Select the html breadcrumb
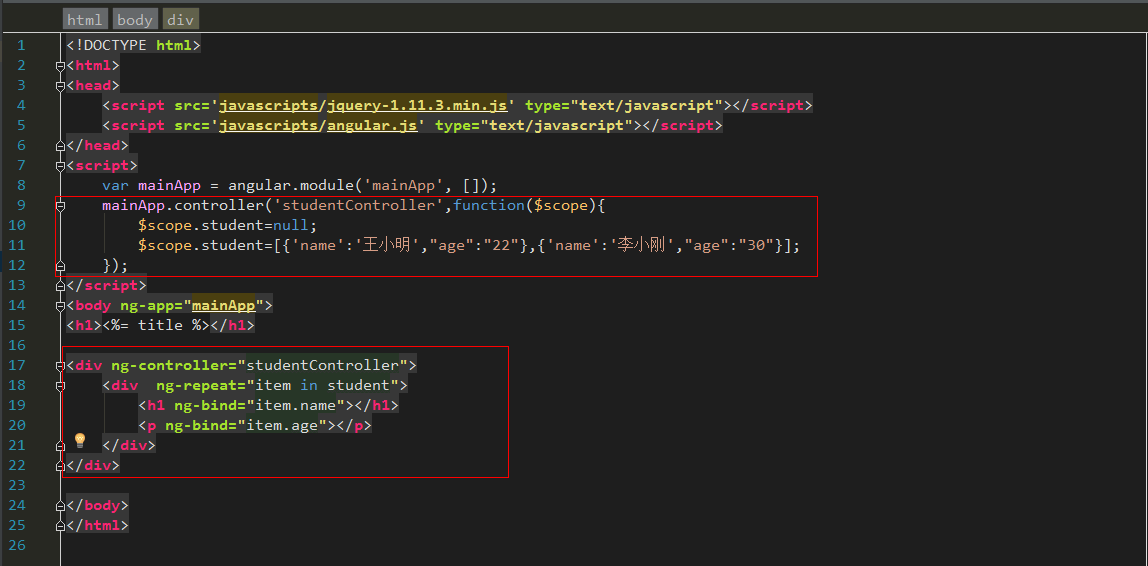 [86, 20]
